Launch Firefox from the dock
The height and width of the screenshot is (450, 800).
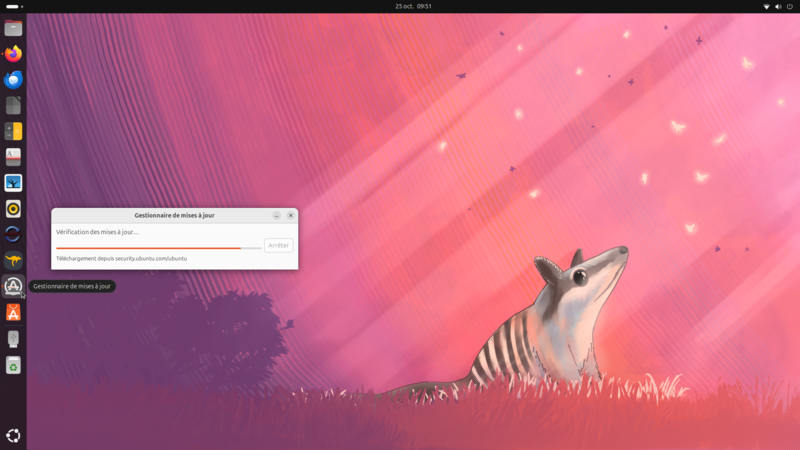[13, 54]
